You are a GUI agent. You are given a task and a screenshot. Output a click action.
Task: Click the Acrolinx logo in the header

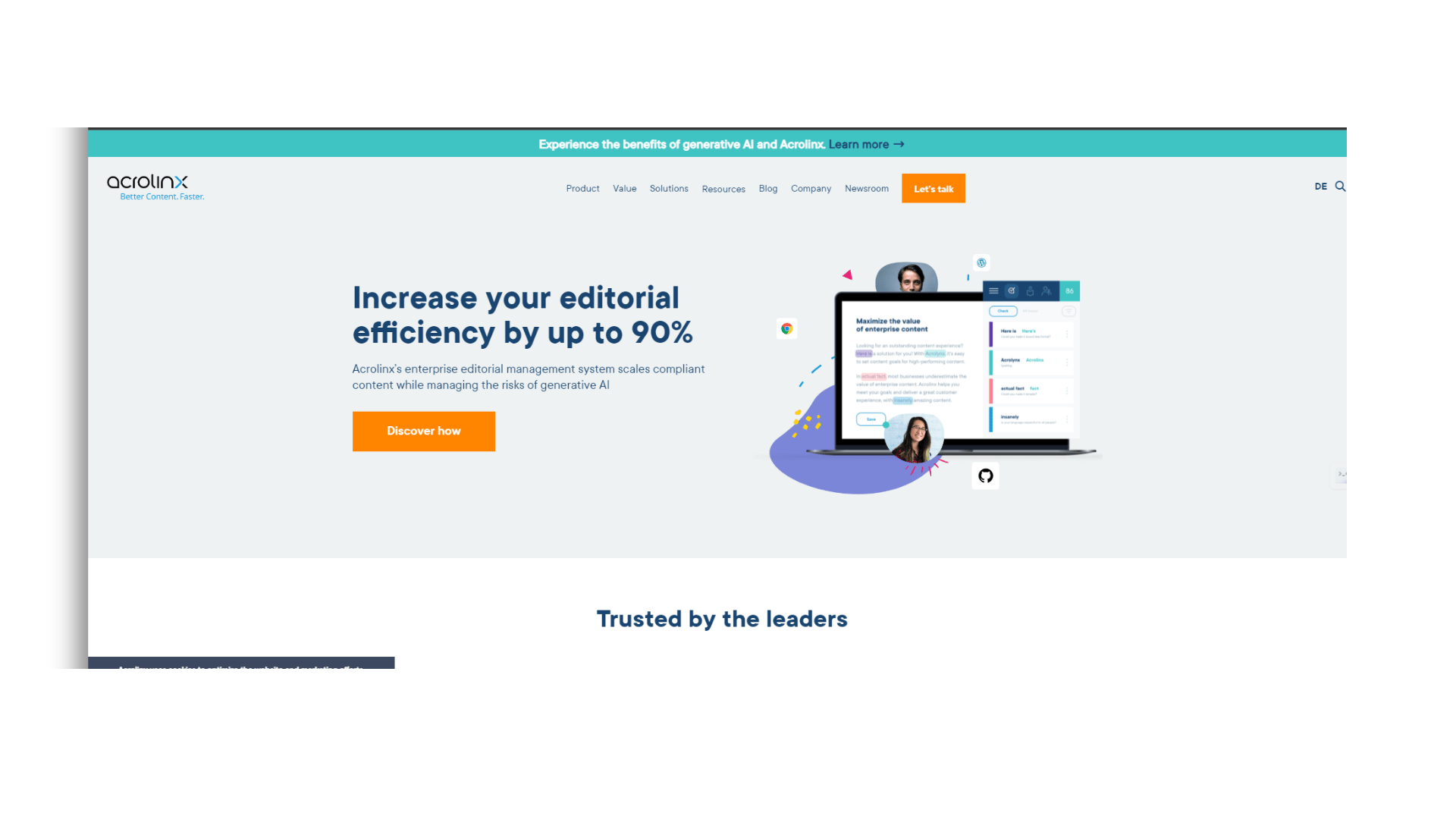pos(151,187)
